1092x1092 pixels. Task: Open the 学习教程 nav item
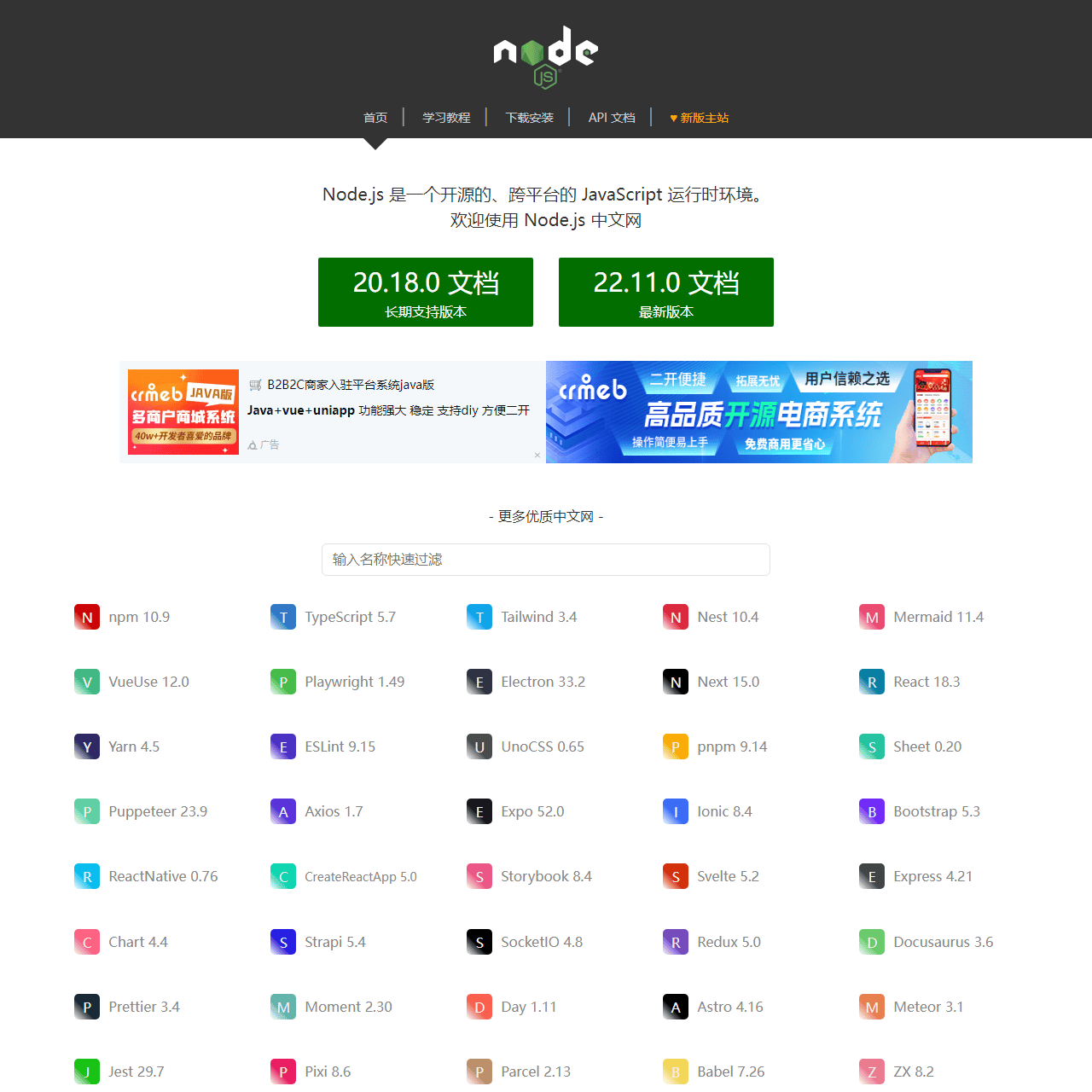[446, 118]
